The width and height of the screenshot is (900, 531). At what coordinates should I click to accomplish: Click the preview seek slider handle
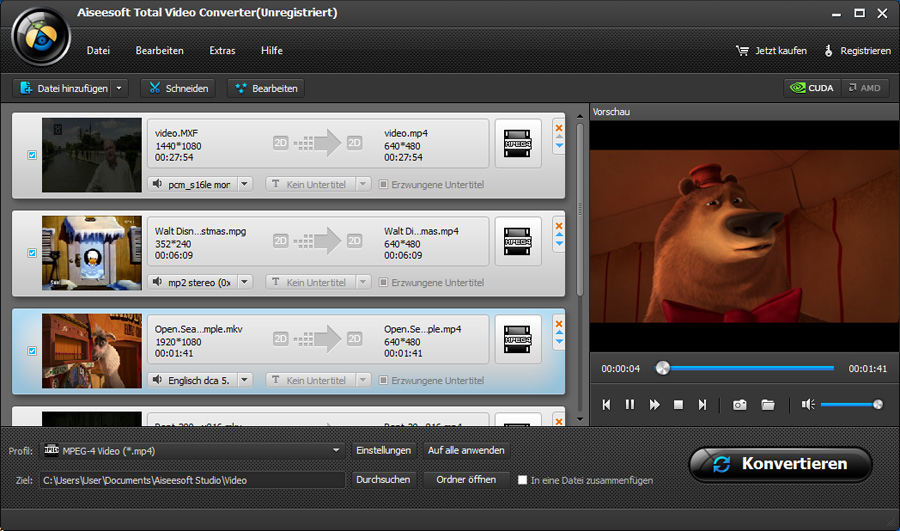point(663,368)
